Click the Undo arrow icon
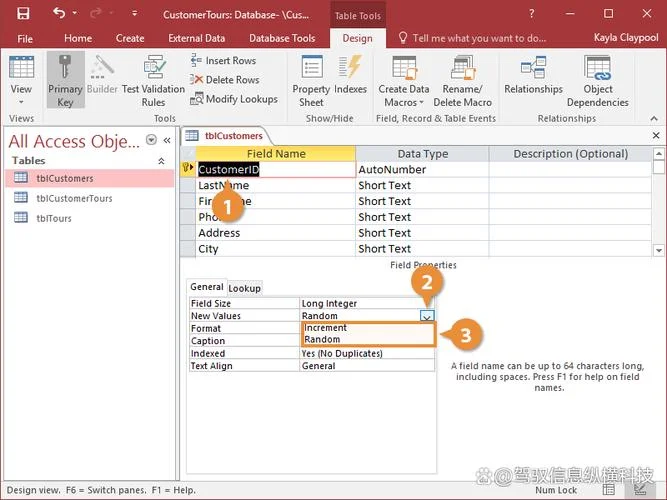Viewport: 667px width, 500px height. (x=59, y=13)
